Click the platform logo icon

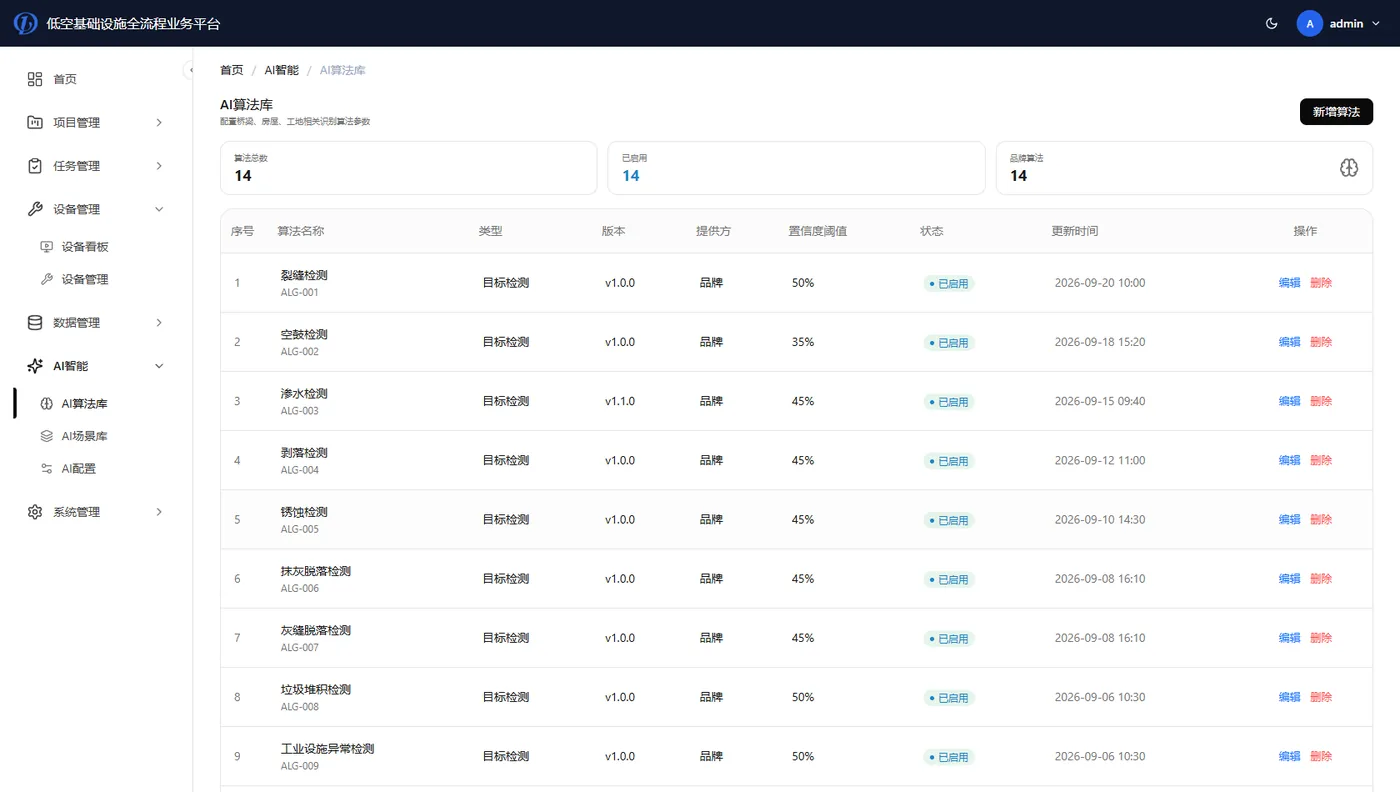[x=25, y=23]
